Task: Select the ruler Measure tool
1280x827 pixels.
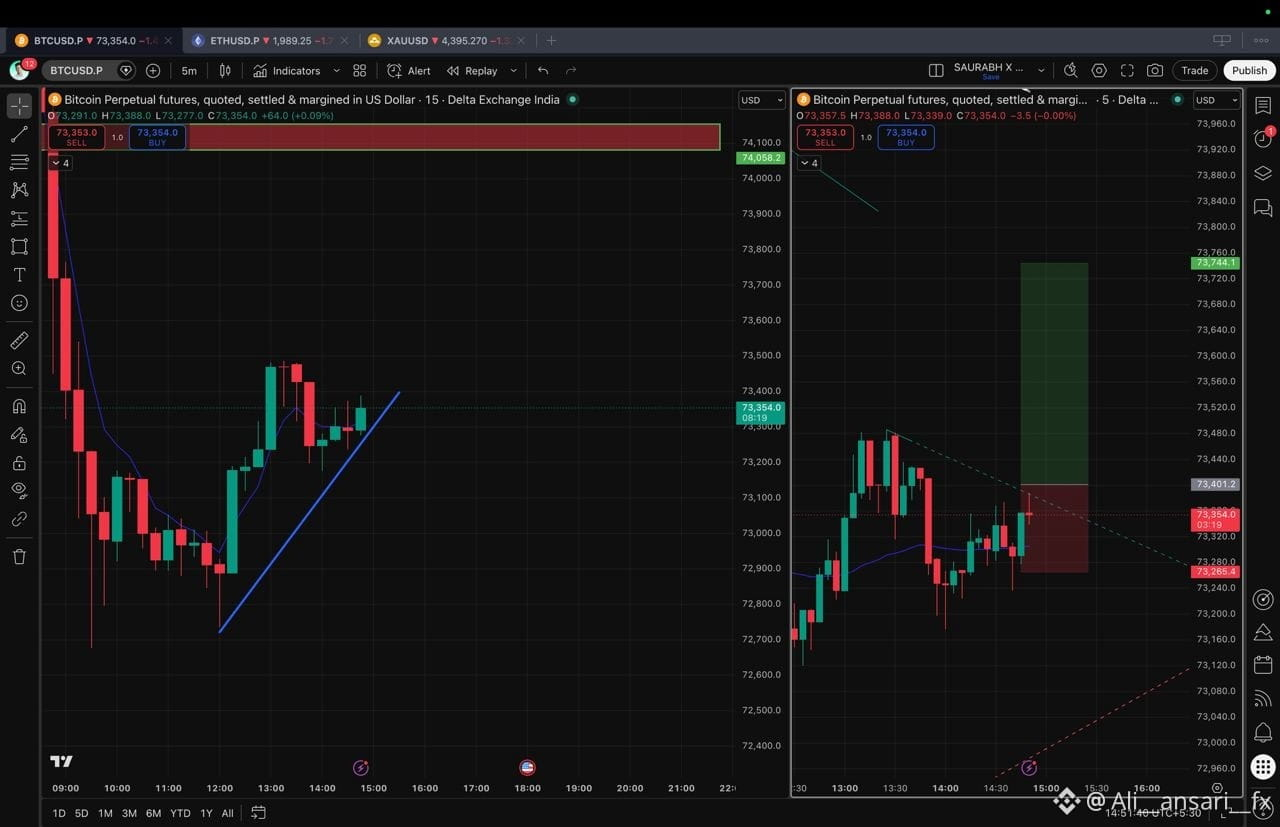Action: click(19, 341)
